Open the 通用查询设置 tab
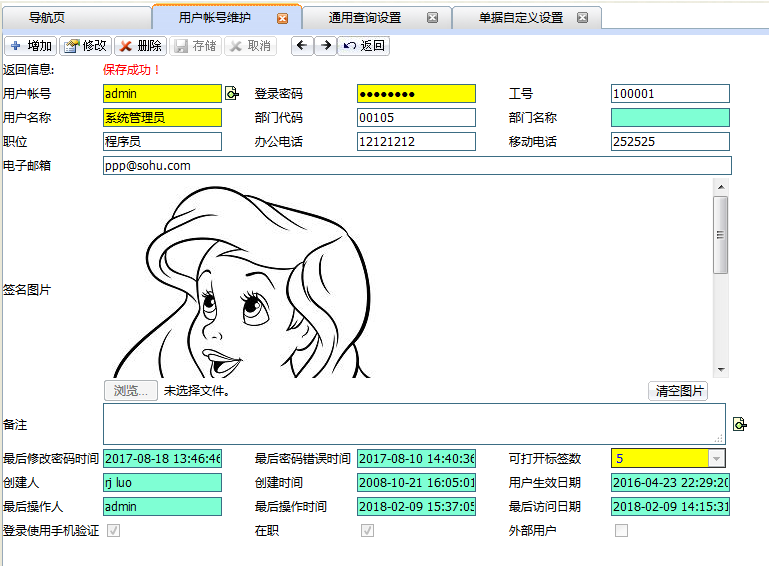 (365, 18)
